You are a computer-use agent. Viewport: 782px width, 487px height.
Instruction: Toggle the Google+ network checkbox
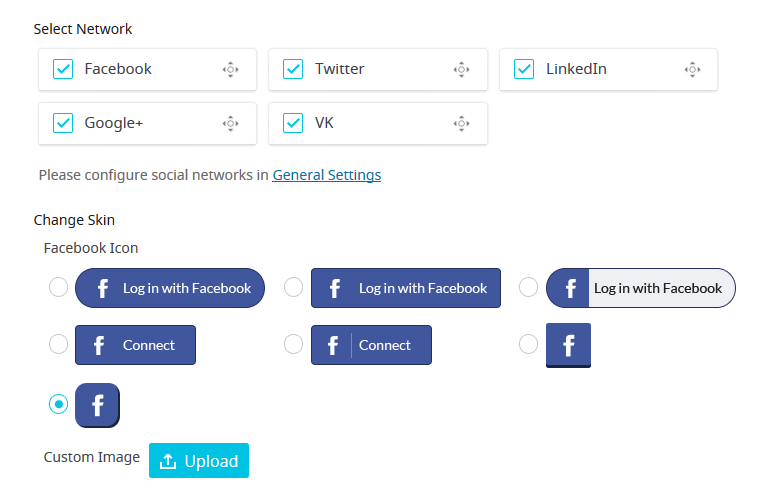point(63,123)
